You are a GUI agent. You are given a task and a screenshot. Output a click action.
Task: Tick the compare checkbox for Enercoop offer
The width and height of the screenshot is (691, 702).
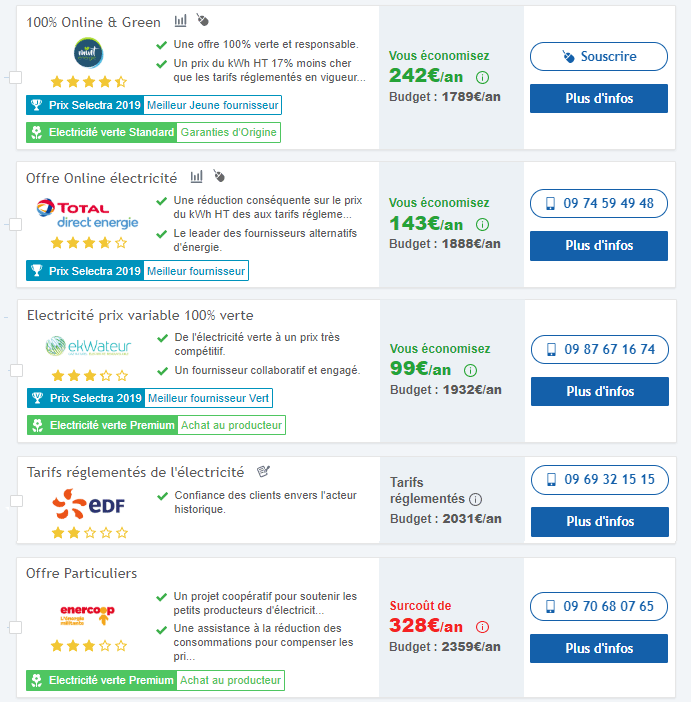point(15,628)
